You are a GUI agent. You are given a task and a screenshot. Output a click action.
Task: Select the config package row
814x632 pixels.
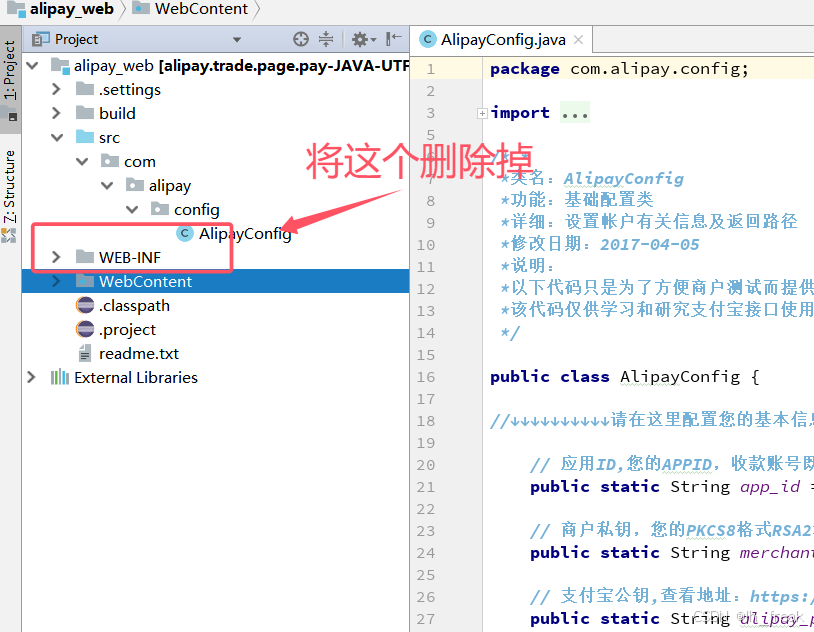[x=215, y=209]
